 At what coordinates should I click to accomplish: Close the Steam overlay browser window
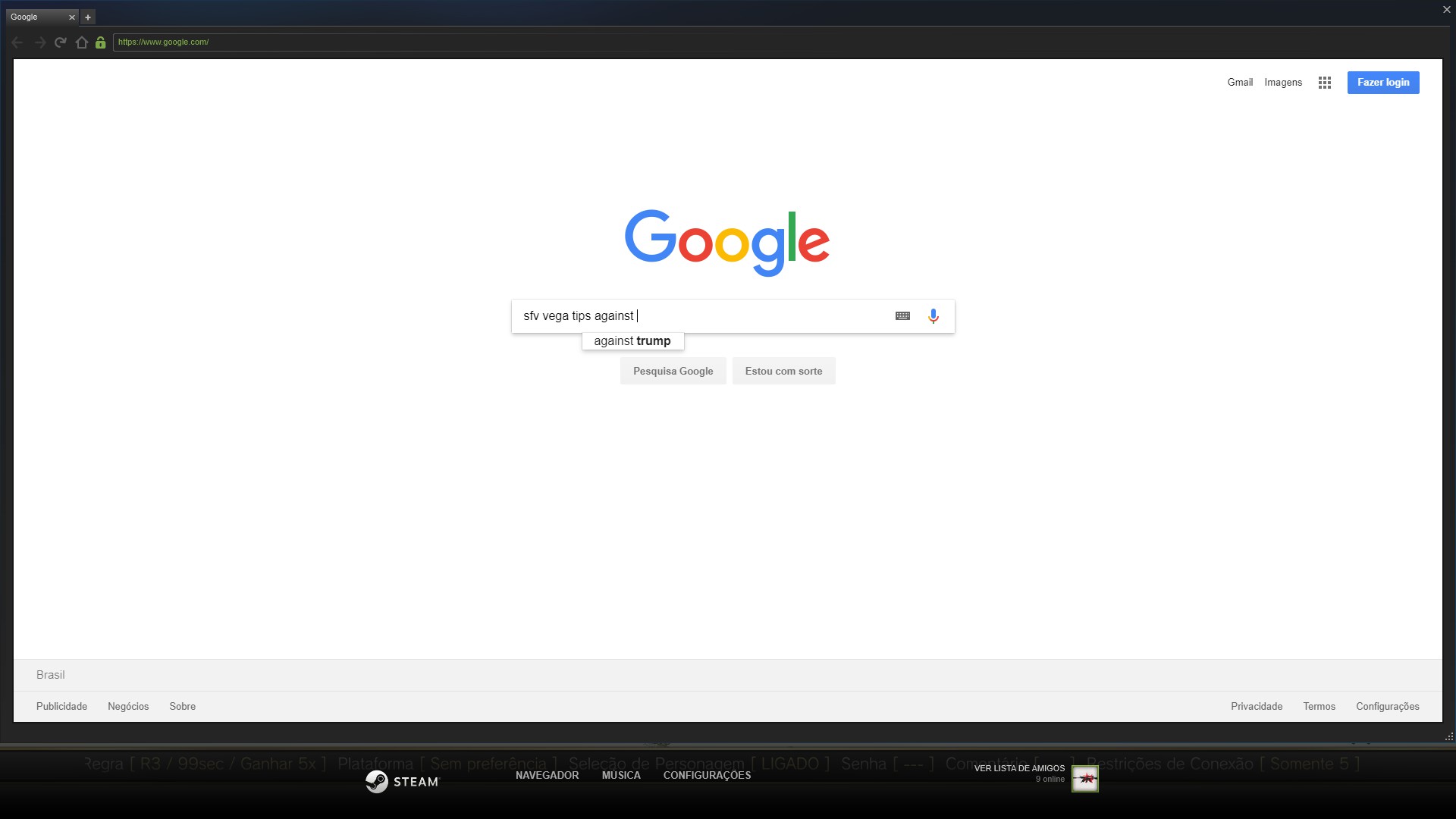point(1446,10)
